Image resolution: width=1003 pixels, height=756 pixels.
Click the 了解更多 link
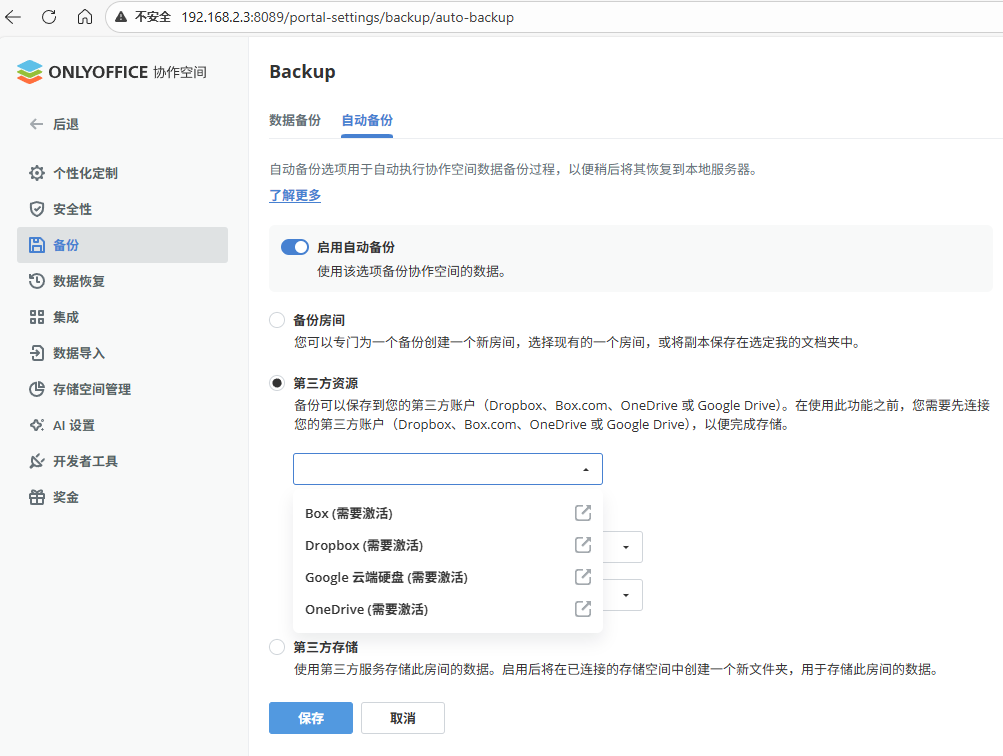295,195
